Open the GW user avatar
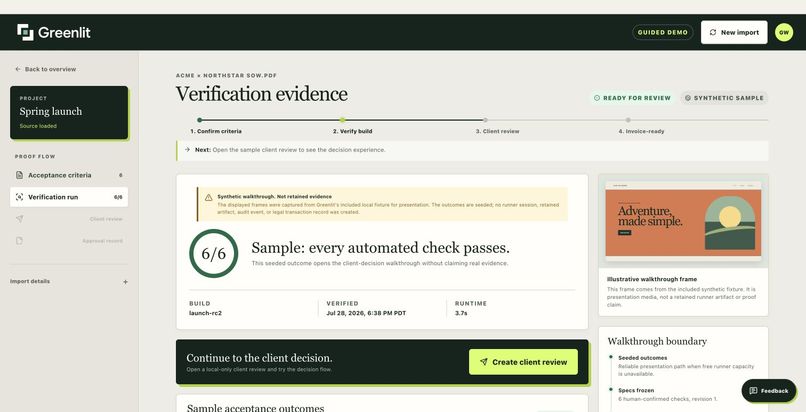806x412 pixels. click(784, 32)
